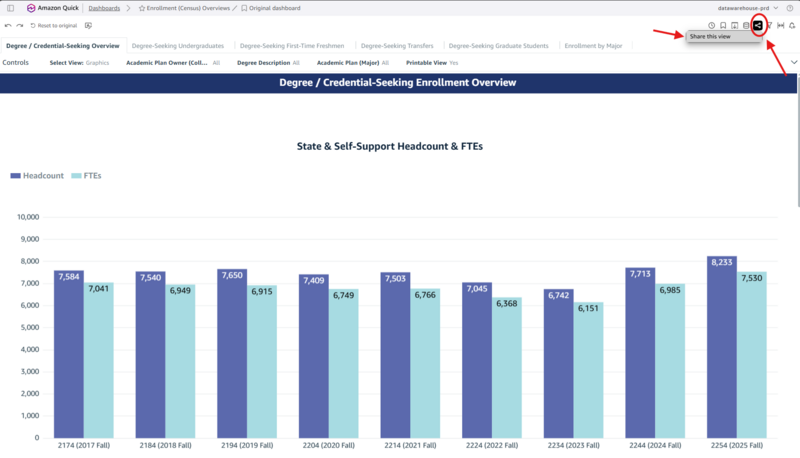Image resolution: width=800 pixels, height=458 pixels.
Task: Click the 2021 Fall FTEs bar 6,766
Action: pos(425,363)
